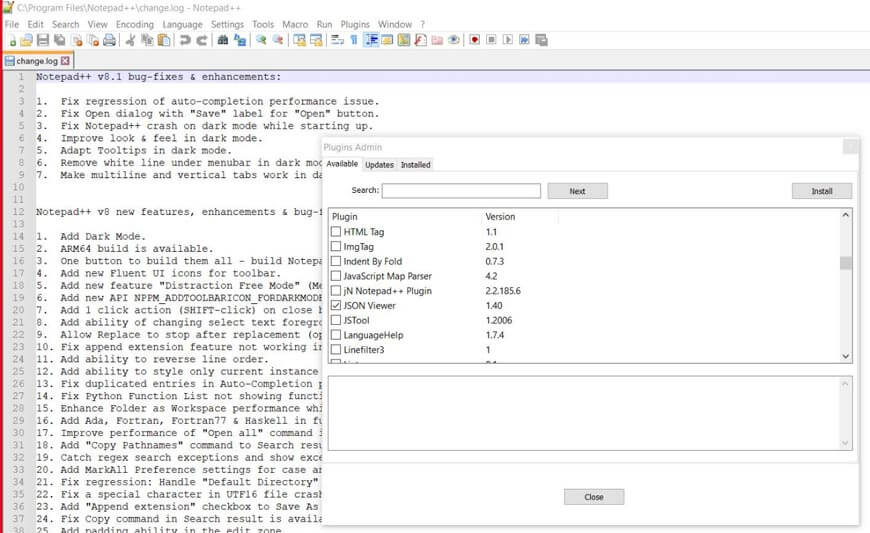The height and width of the screenshot is (533, 870).
Task: Focus the plugin Search input field
Action: (461, 191)
